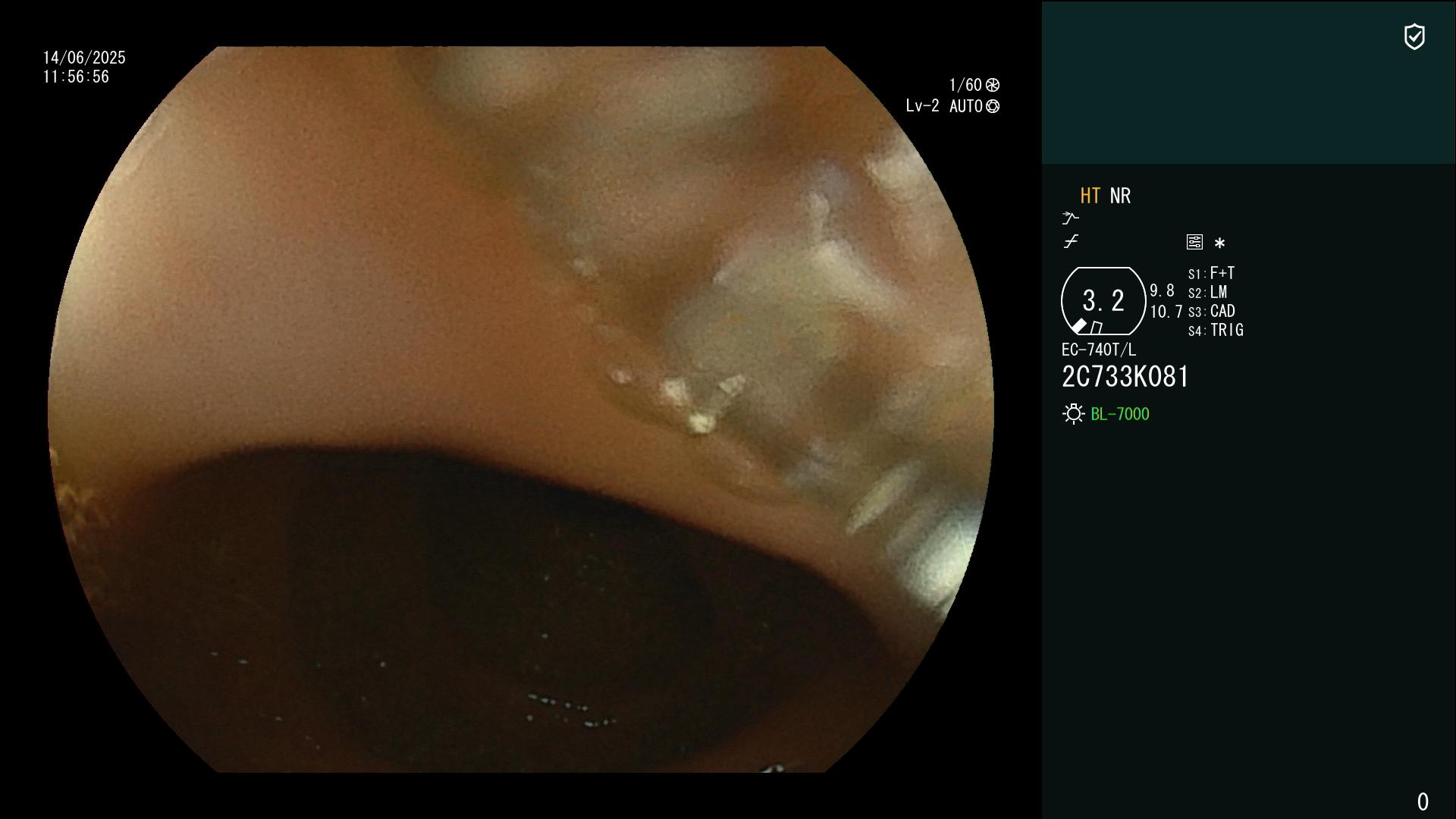Screen dimensions: 1456x819
Task: Click the live endoscopic image view
Action: (521, 409)
